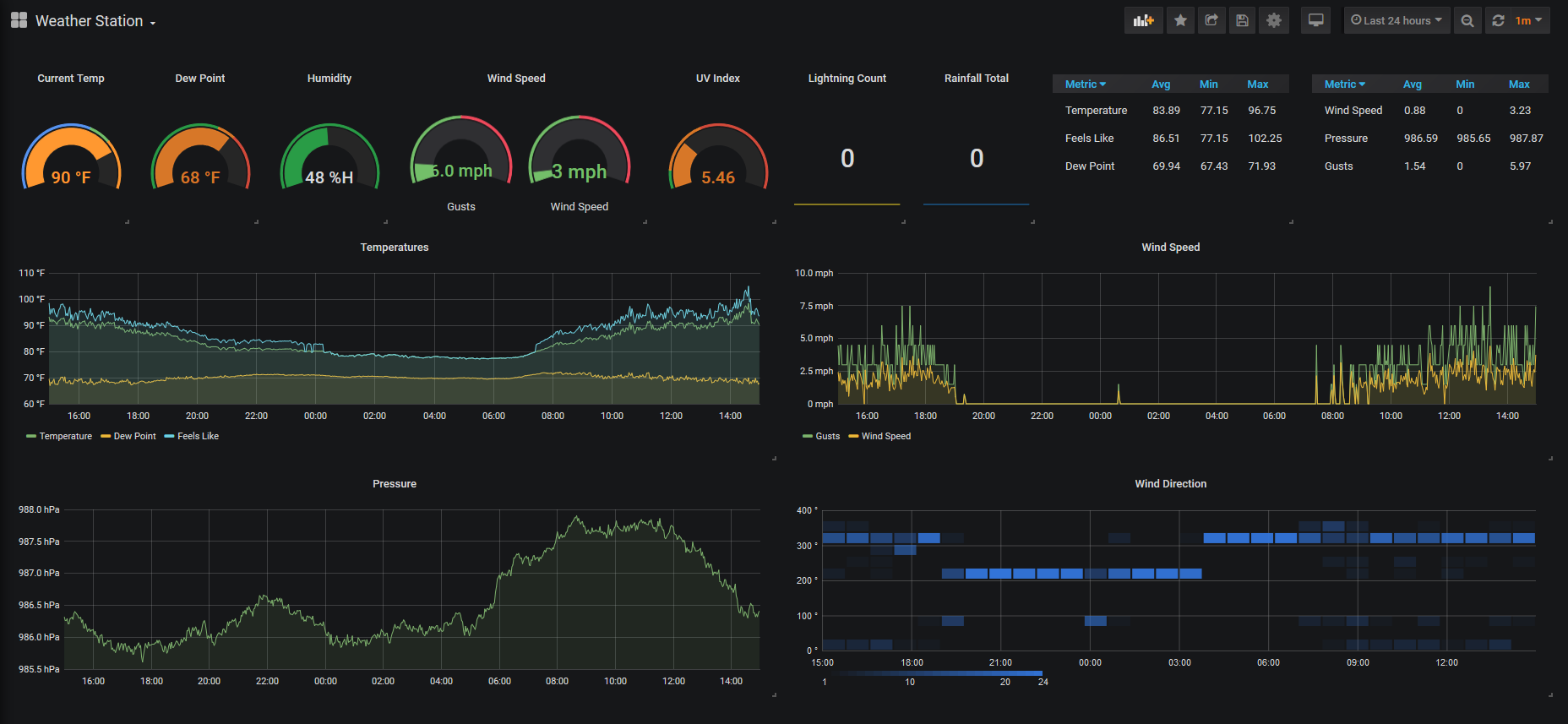Open the Share dashboard dialog
This screenshot has width=1568, height=724.
coord(1211,20)
